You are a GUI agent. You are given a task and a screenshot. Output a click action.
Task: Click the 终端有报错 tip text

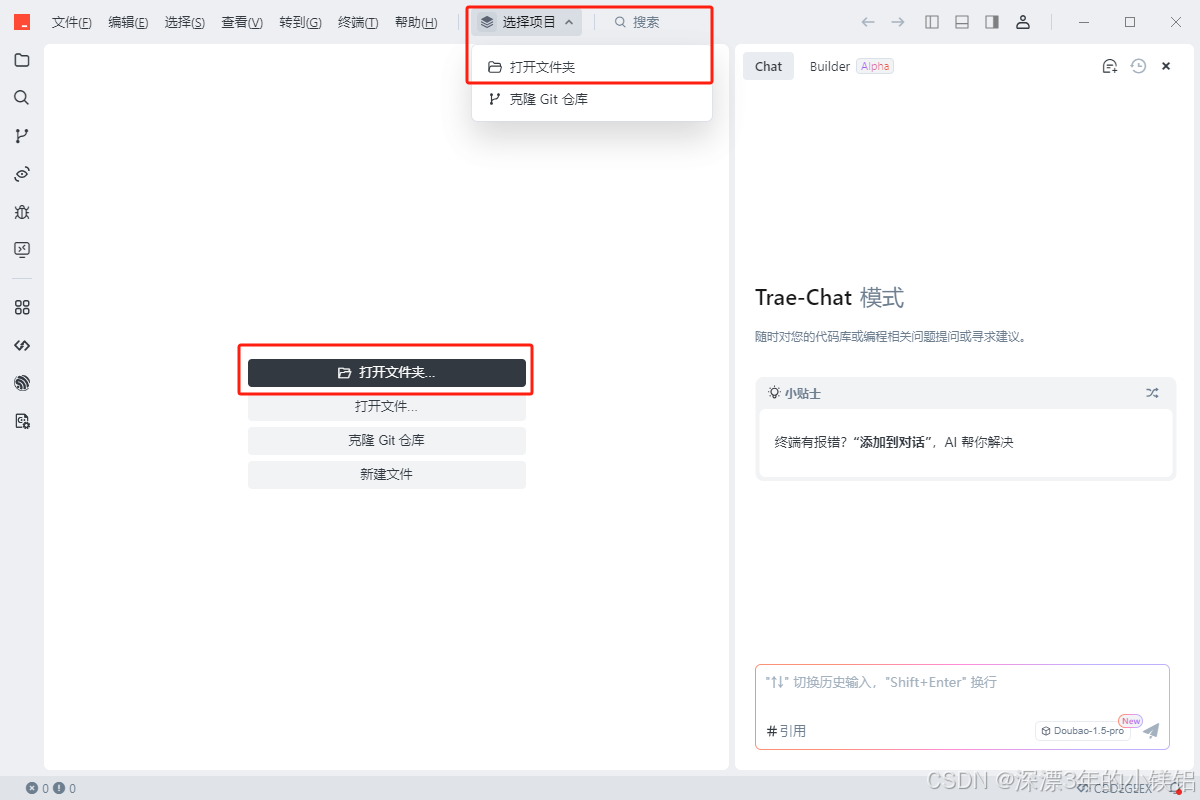(894, 442)
